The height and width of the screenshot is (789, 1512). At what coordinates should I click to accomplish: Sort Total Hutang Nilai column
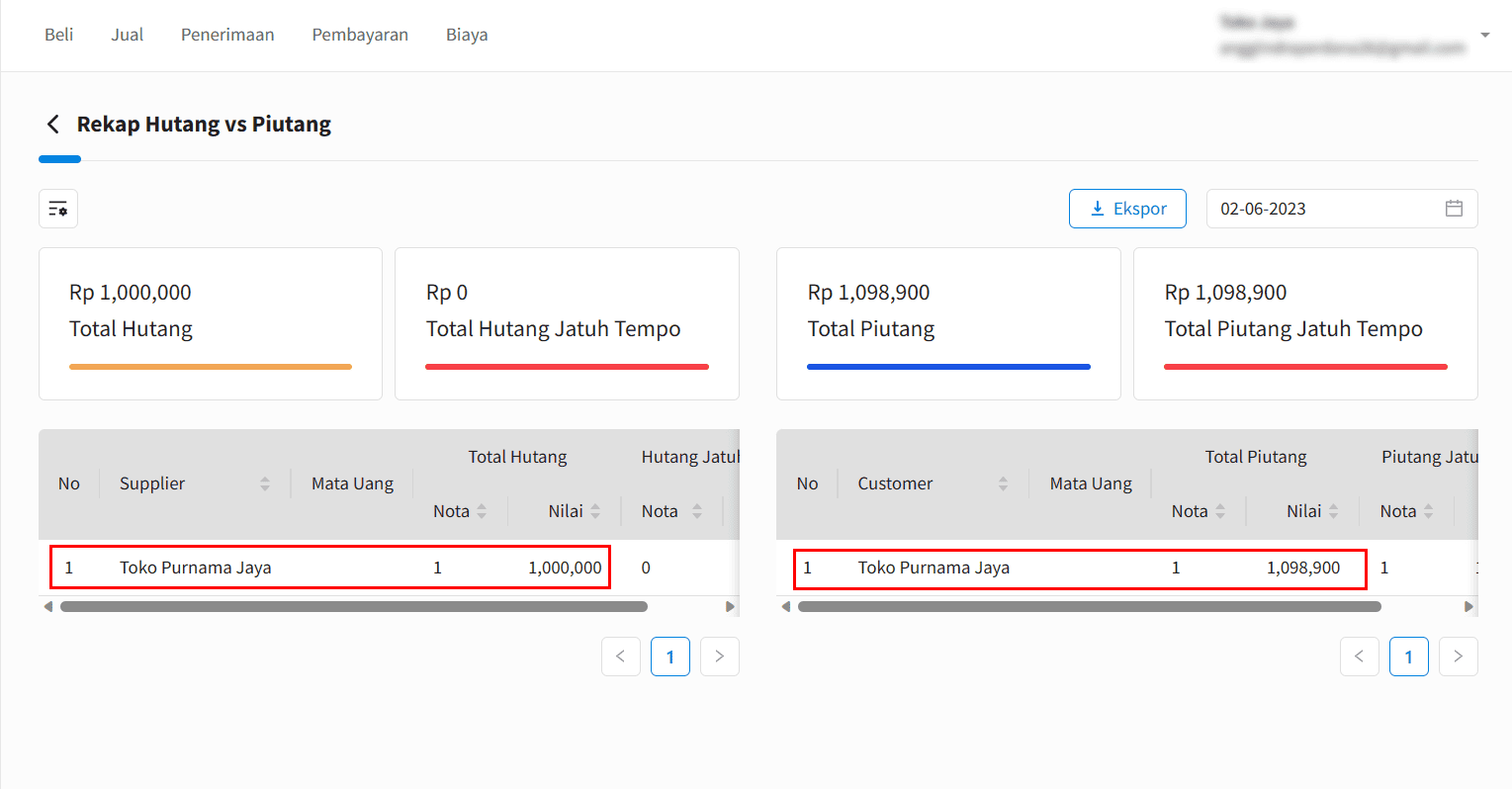pos(595,511)
